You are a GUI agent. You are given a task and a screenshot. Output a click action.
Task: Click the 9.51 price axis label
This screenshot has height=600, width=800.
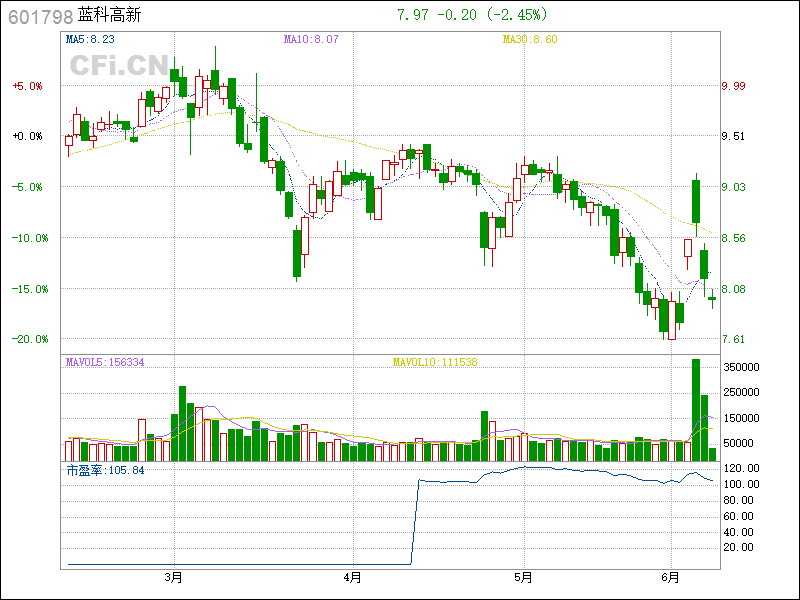[x=733, y=136]
